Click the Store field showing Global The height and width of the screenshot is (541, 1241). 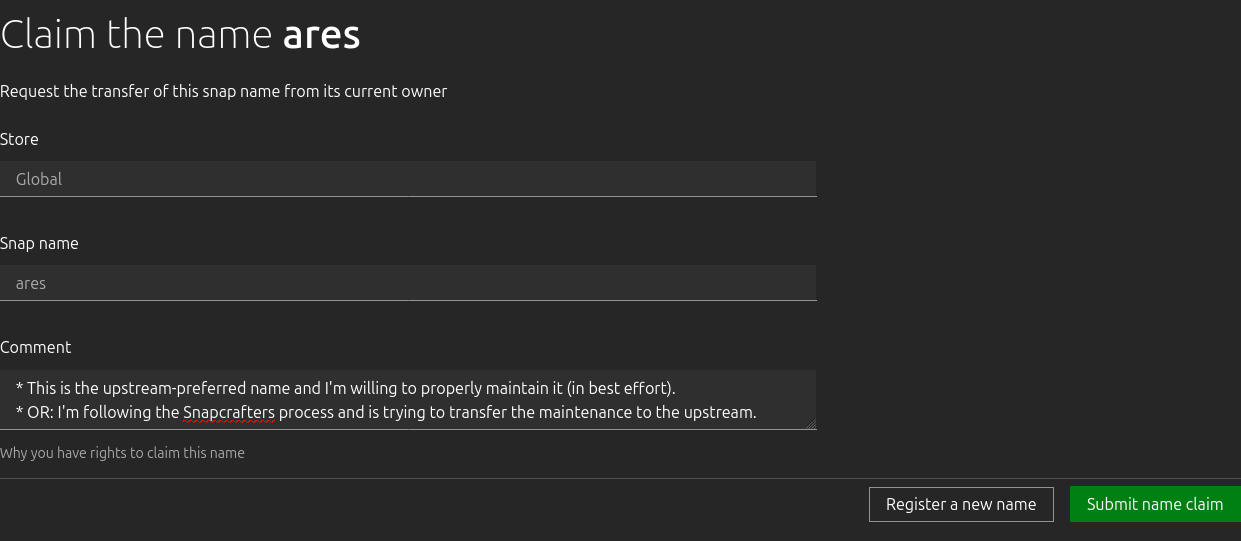[408, 179]
